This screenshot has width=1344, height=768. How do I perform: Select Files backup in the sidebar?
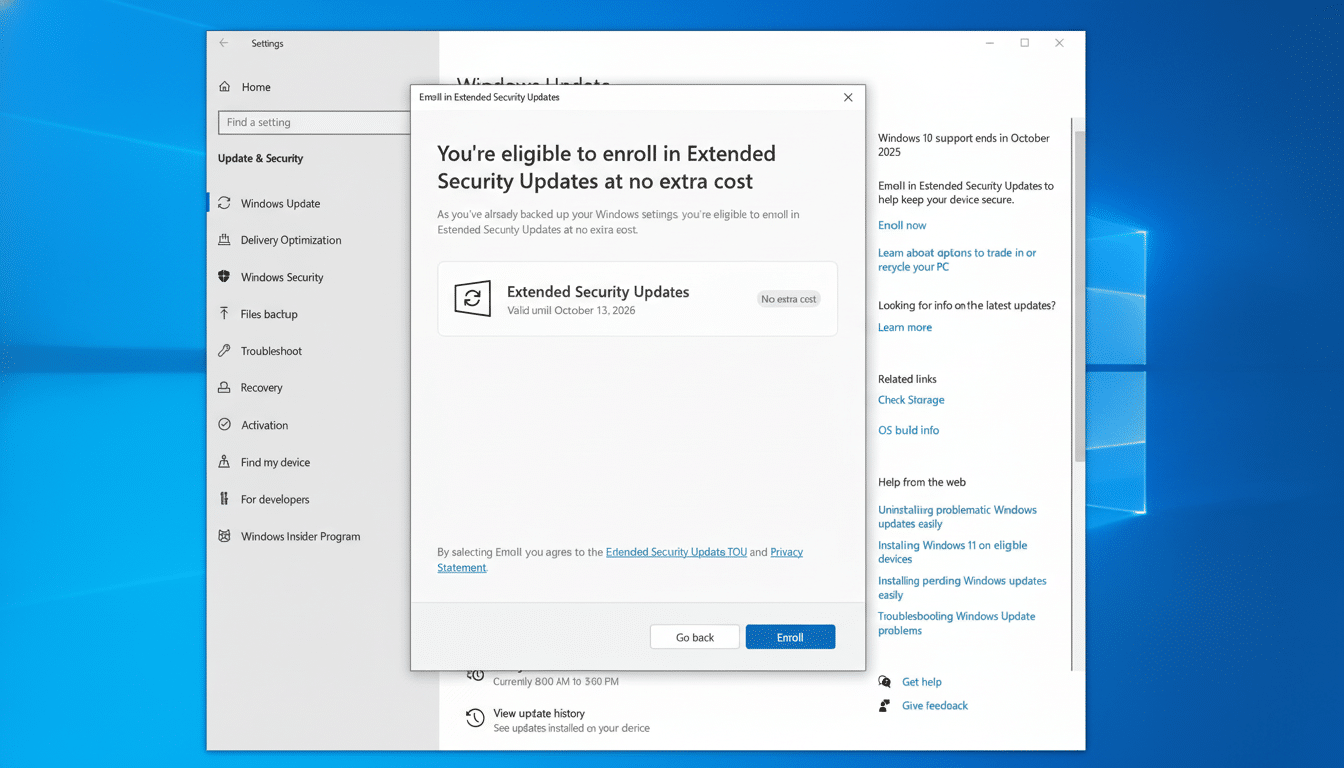coord(271,314)
